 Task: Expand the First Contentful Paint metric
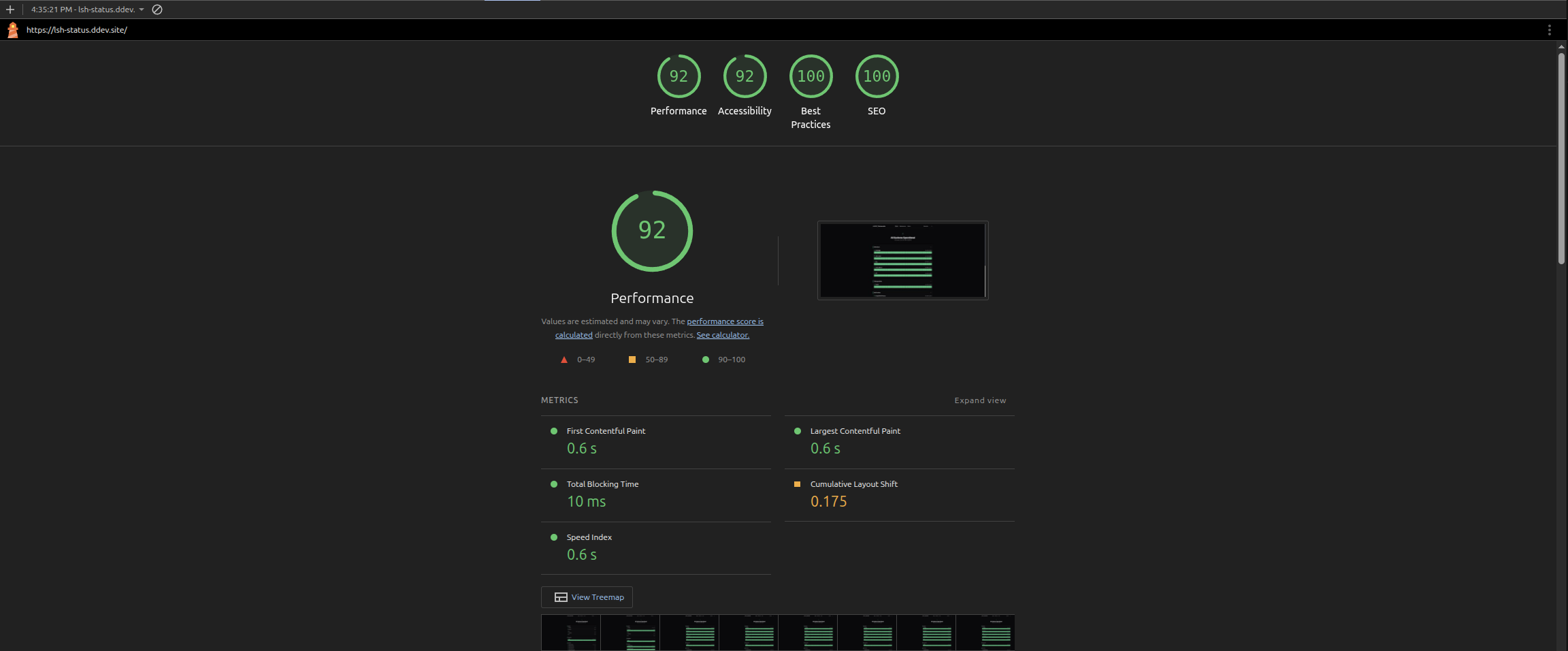pos(606,431)
